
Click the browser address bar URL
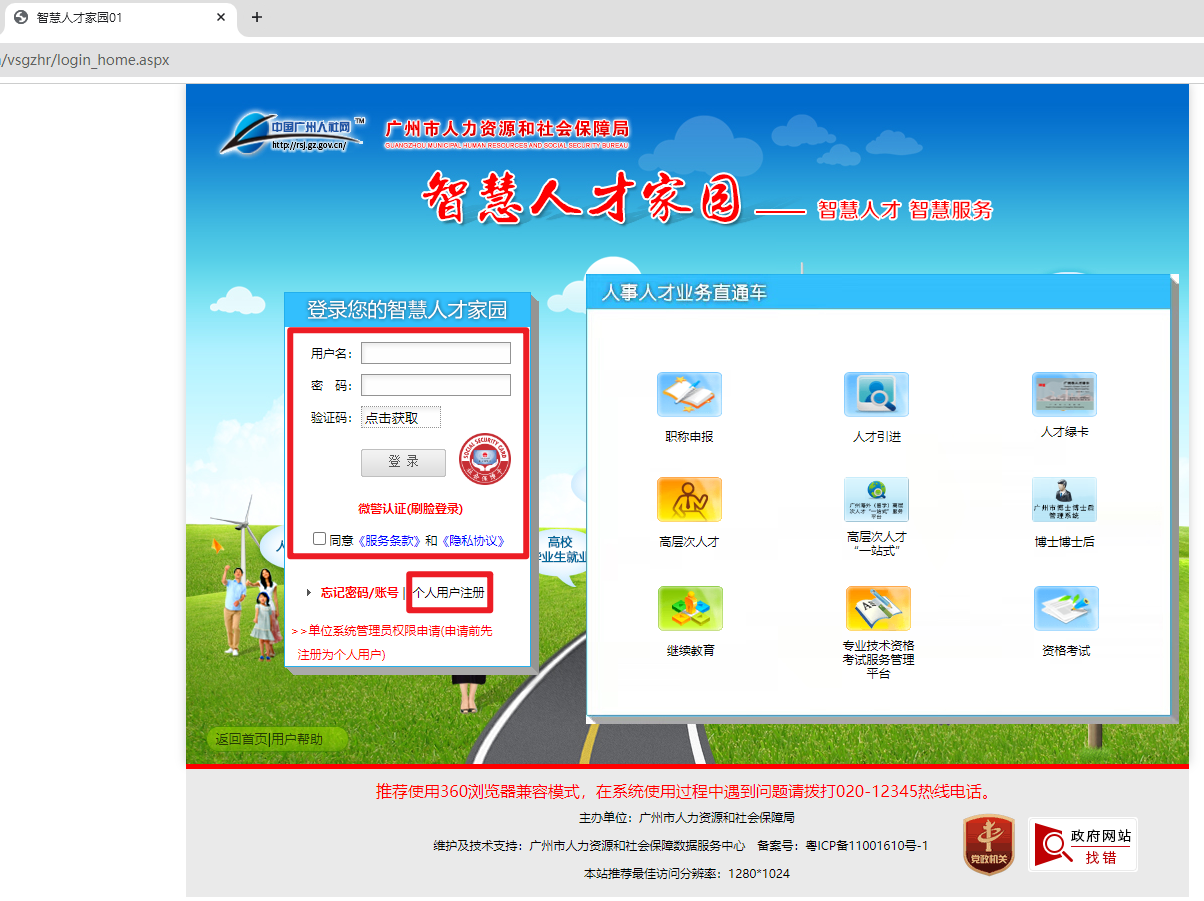tap(85, 60)
